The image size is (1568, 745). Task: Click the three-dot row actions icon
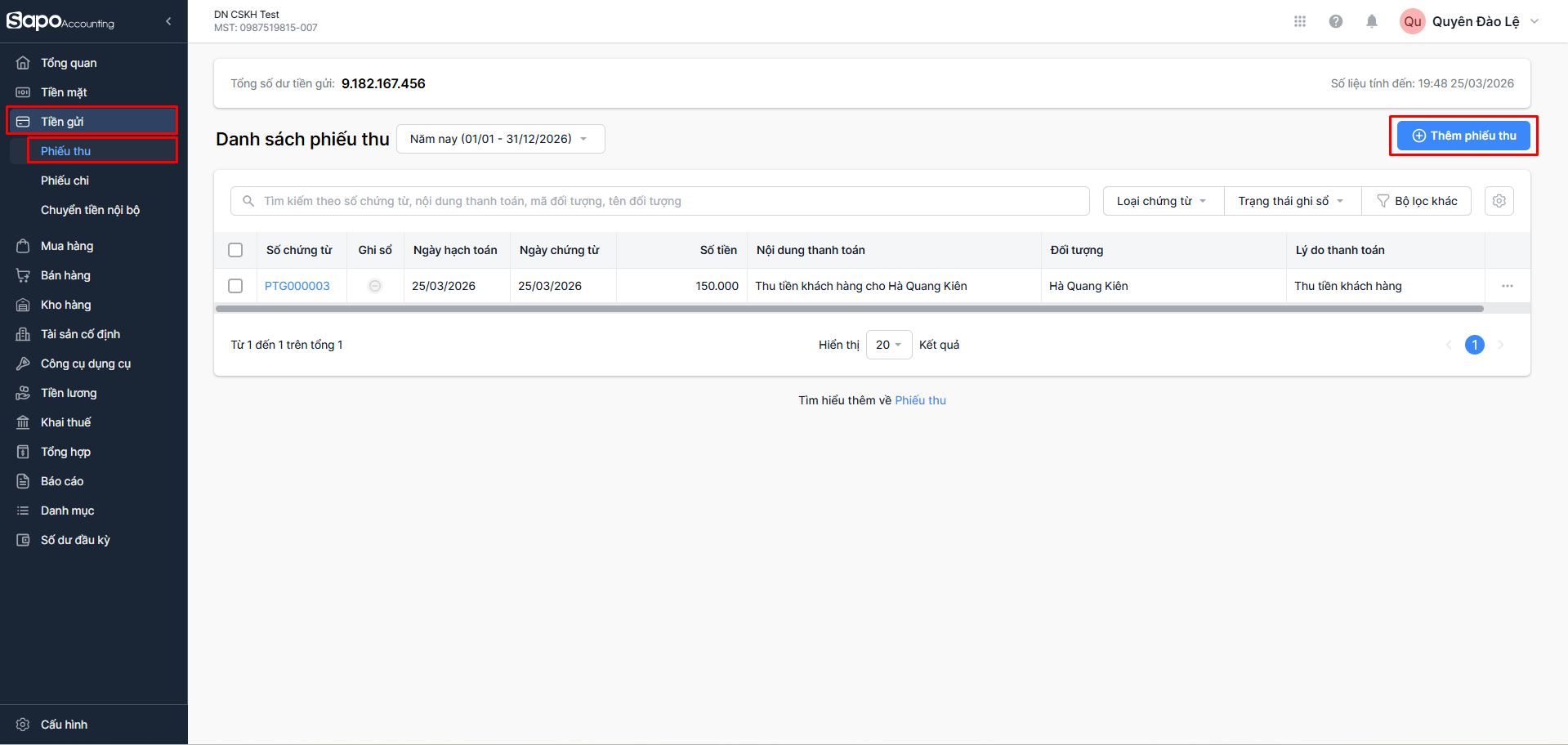coord(1507,286)
